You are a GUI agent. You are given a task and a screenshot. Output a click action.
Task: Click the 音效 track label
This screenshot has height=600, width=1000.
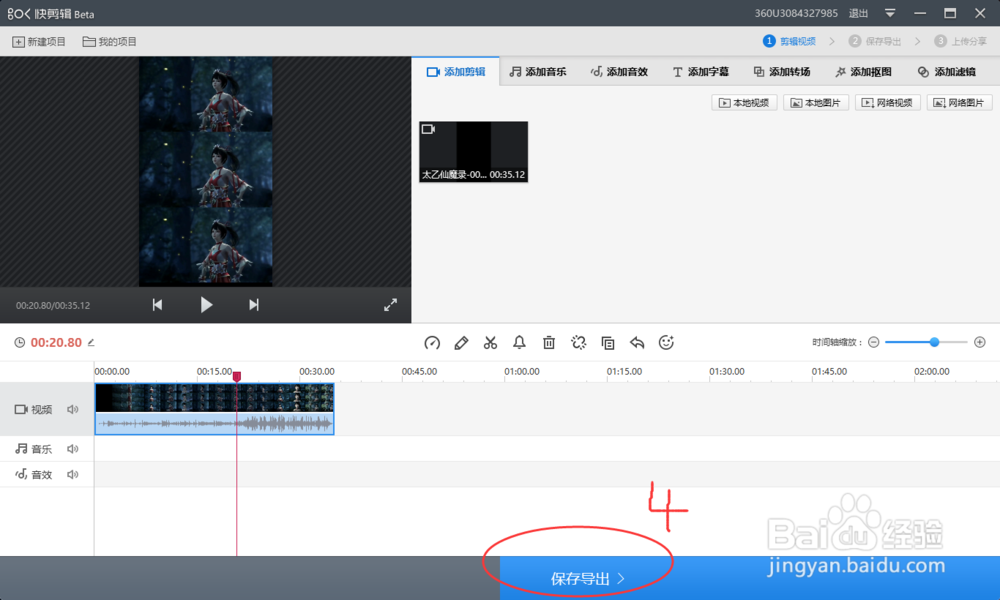point(34,474)
